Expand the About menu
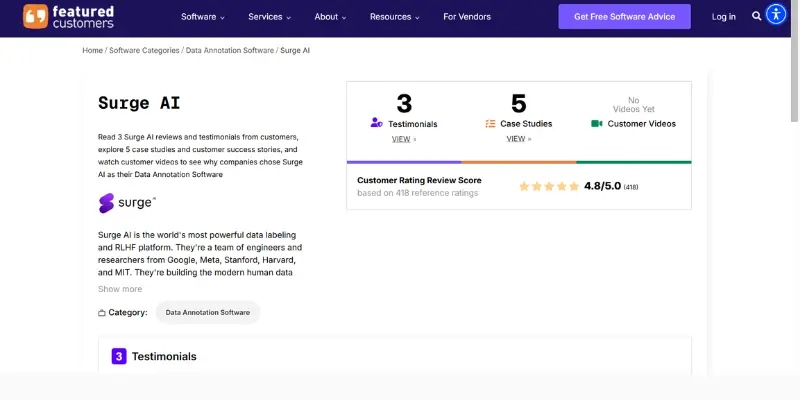800x400 pixels. 330,17
